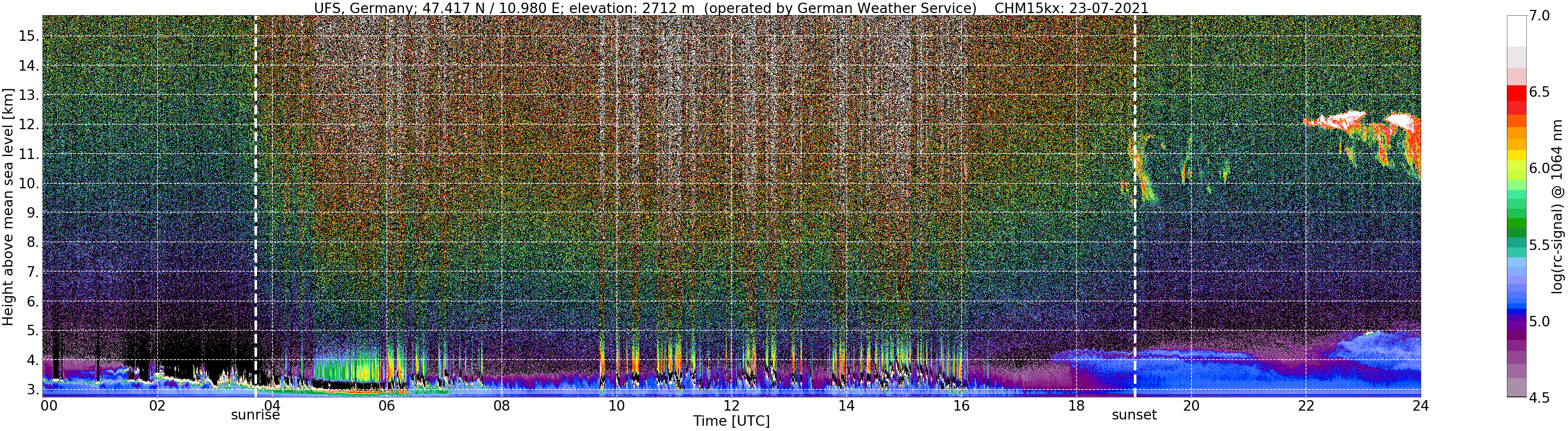The width and height of the screenshot is (1568, 431).
Task: Click the '14' time axis tick label
Action: click(846, 405)
